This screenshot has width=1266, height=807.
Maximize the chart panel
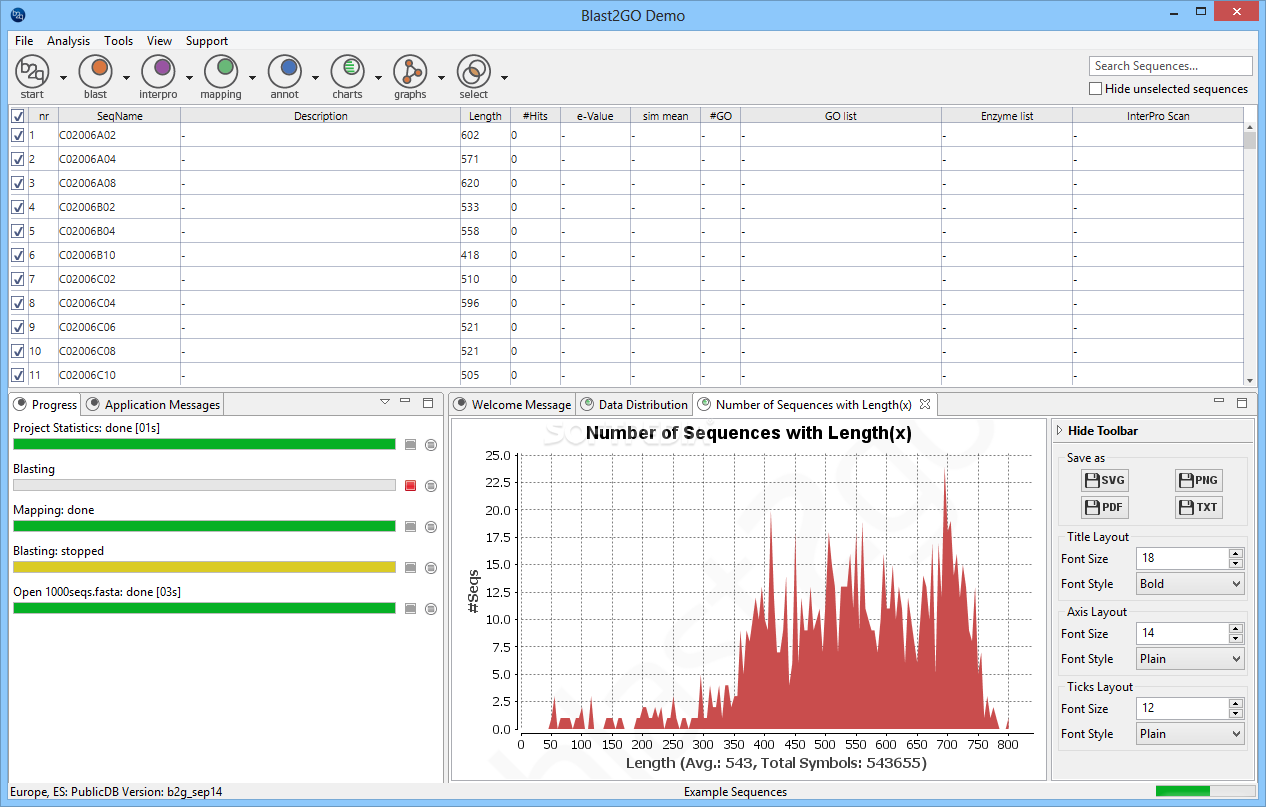point(1242,402)
